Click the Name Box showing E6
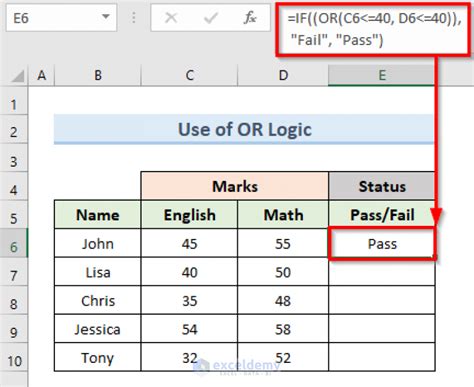Screen dimensions: 474x387 [61, 18]
